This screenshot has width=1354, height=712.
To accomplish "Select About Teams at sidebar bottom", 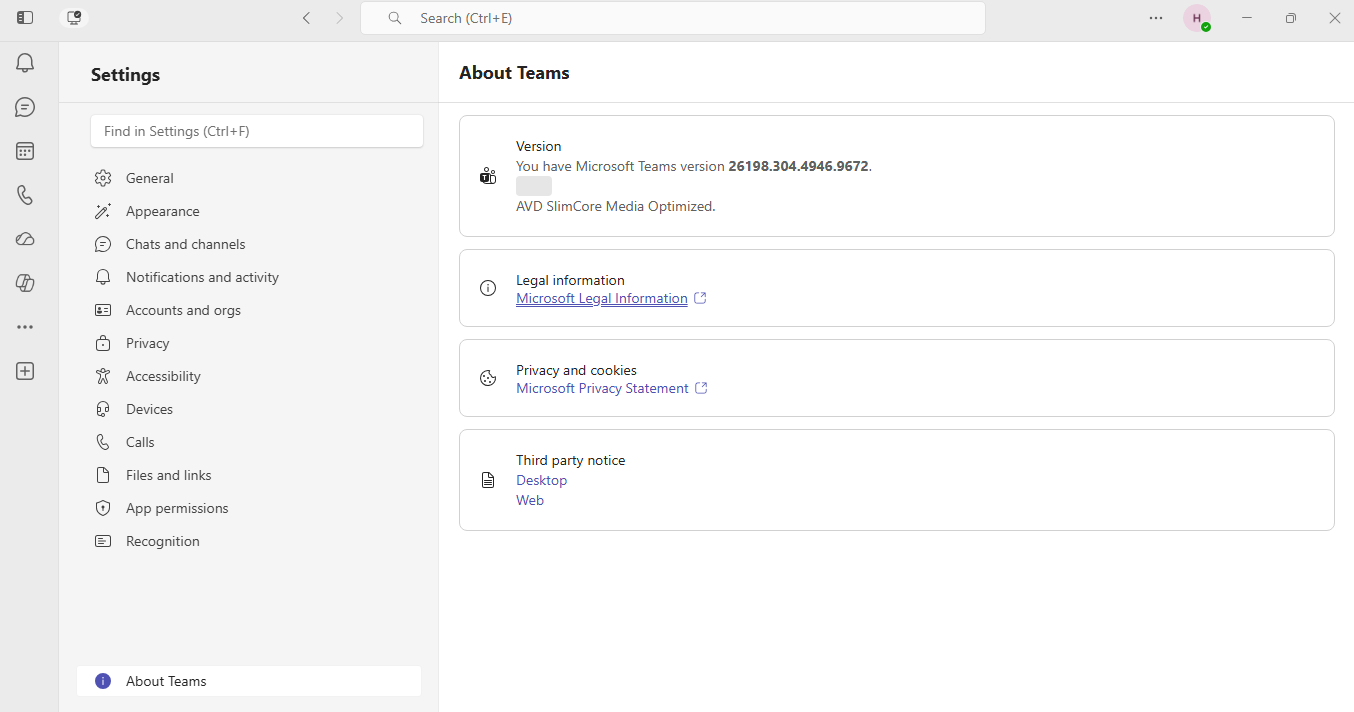I will pos(249,681).
